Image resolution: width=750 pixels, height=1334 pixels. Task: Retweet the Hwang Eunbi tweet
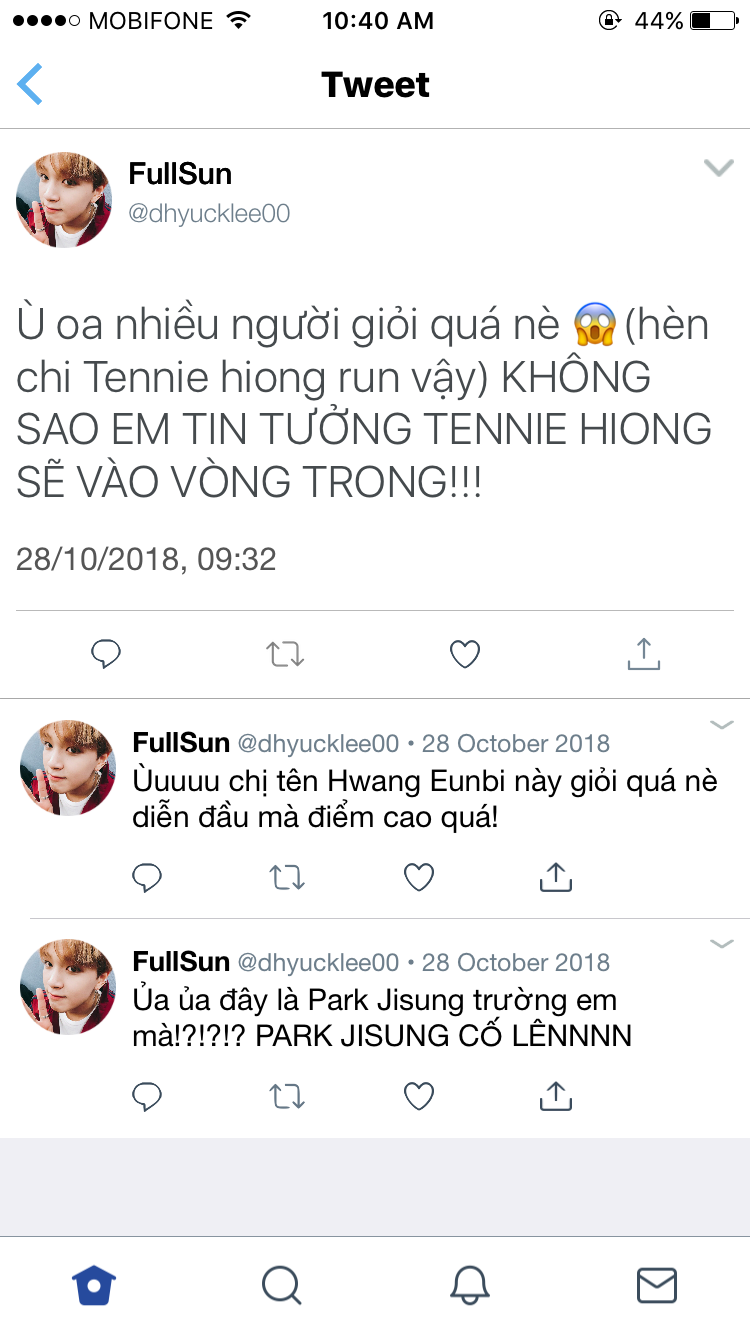click(288, 878)
